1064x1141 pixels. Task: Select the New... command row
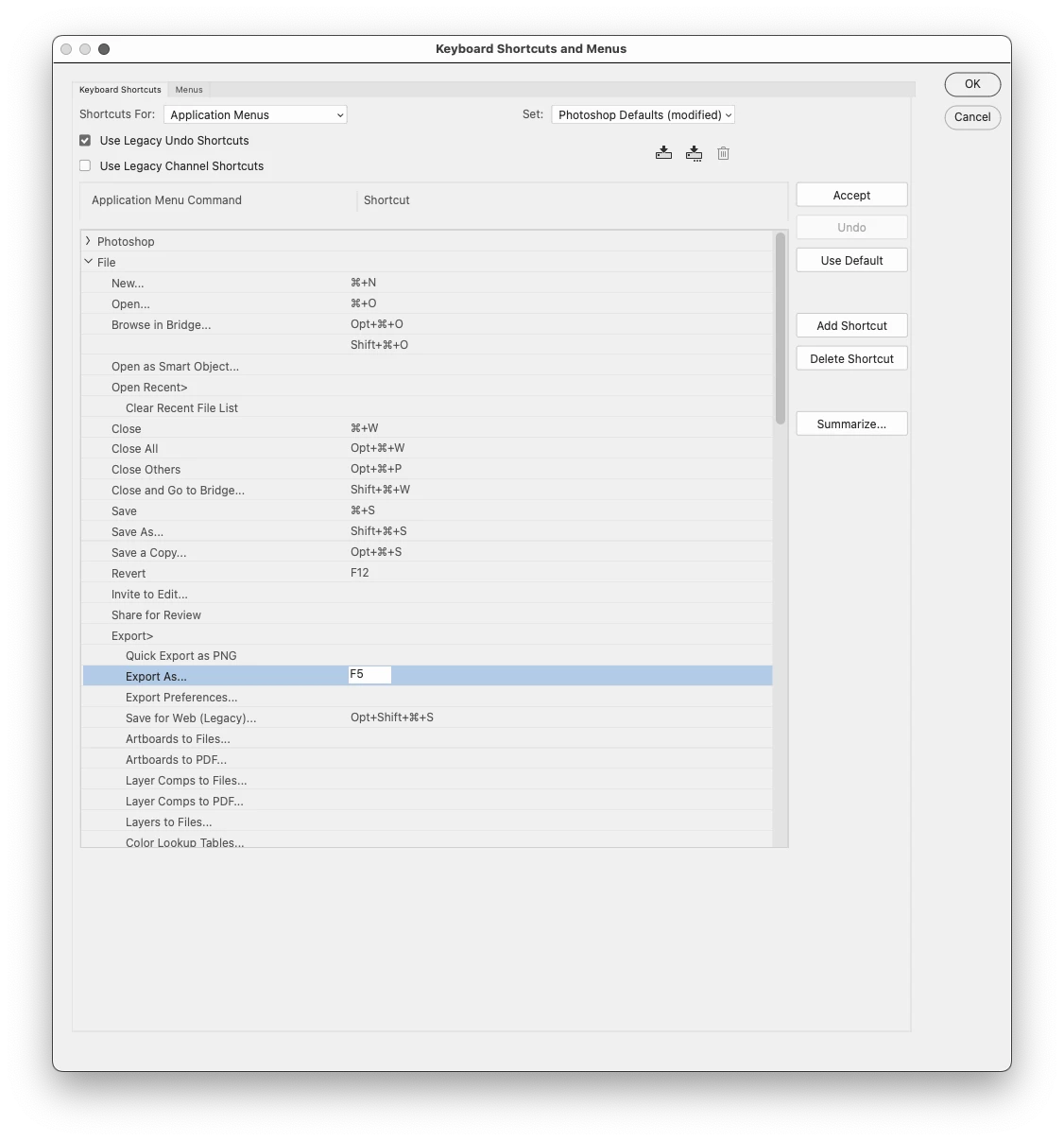tap(427, 283)
